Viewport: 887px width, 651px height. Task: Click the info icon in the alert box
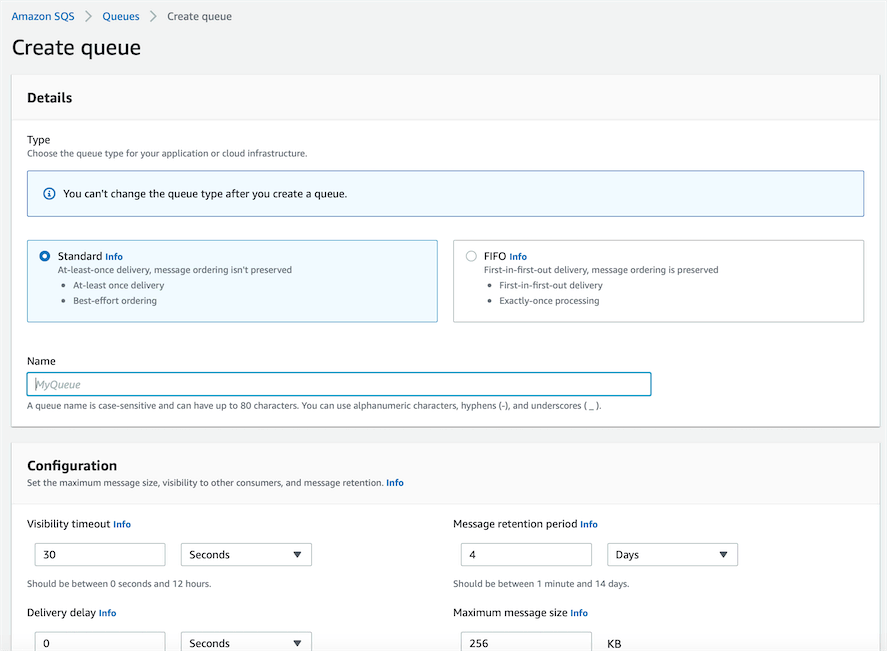[49, 194]
